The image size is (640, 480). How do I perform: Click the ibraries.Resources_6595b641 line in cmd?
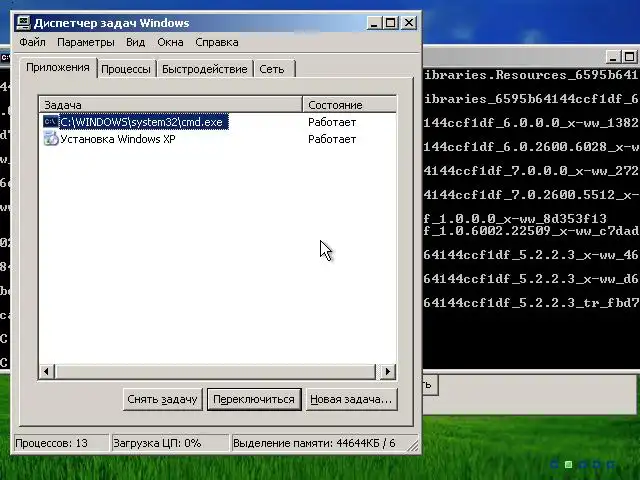pyautogui.click(x=530, y=75)
